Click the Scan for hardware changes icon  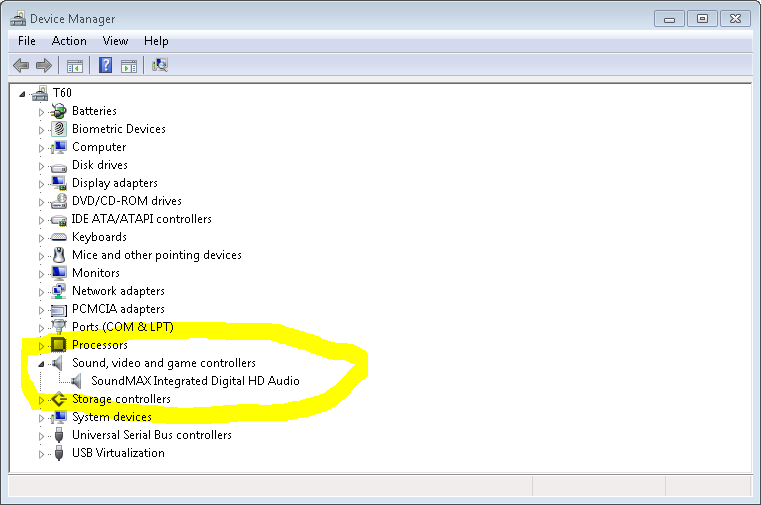coord(160,66)
